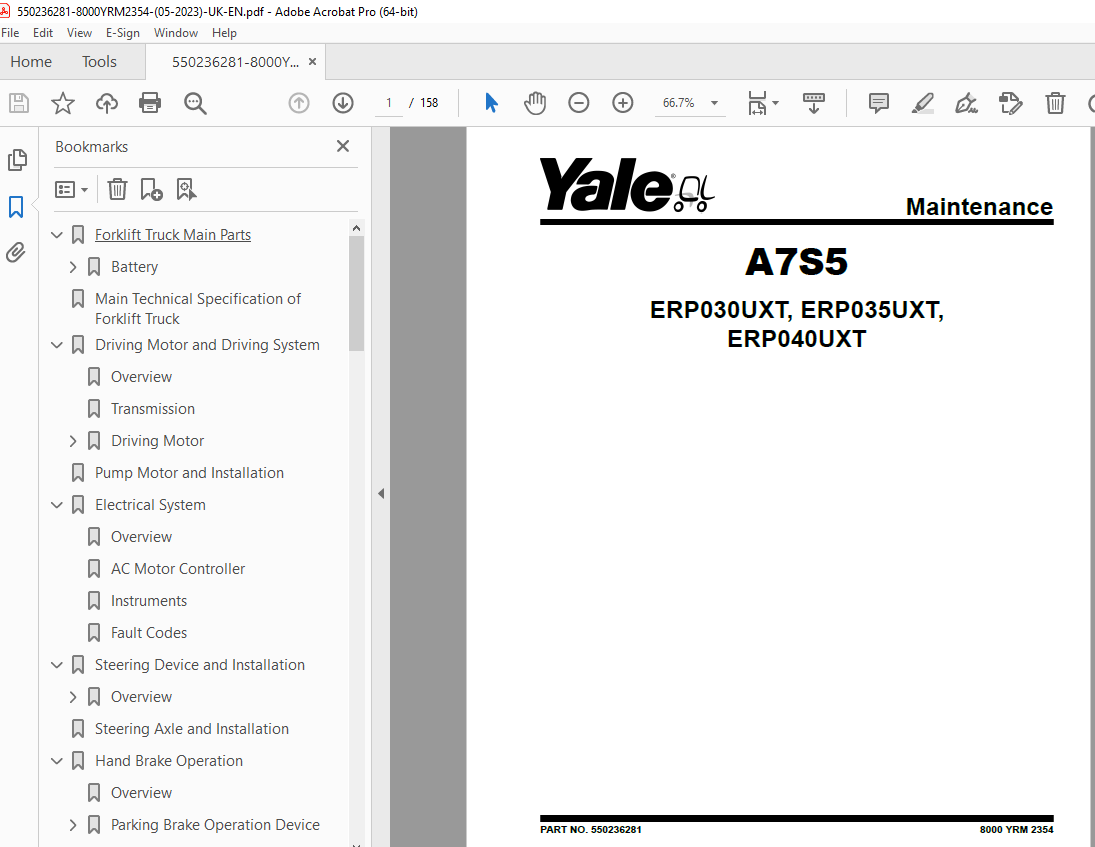Open bookmarks options menu dropdown

click(x=71, y=189)
